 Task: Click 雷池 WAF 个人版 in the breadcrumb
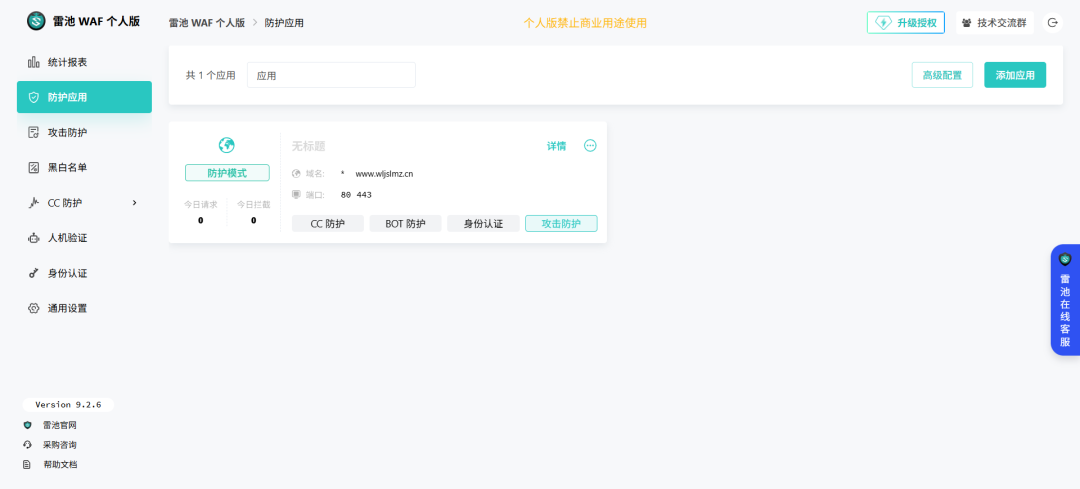[207, 23]
